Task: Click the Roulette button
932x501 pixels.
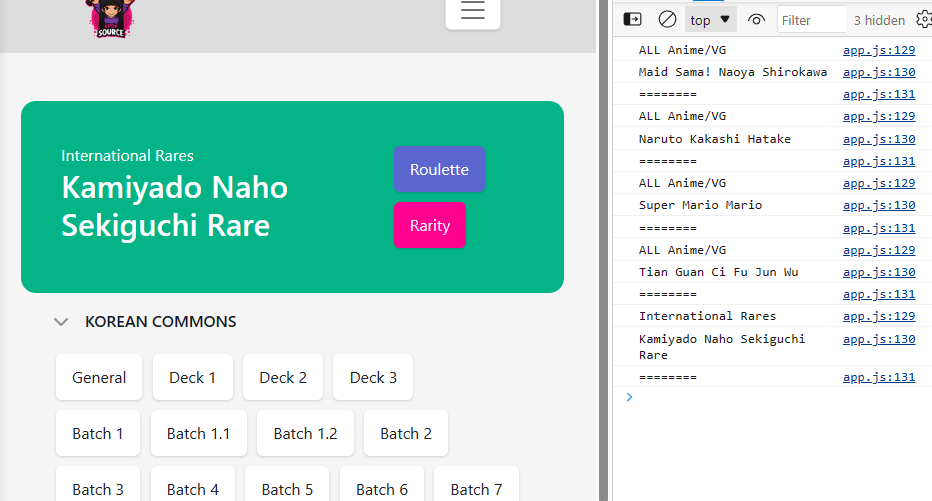Action: coord(439,169)
